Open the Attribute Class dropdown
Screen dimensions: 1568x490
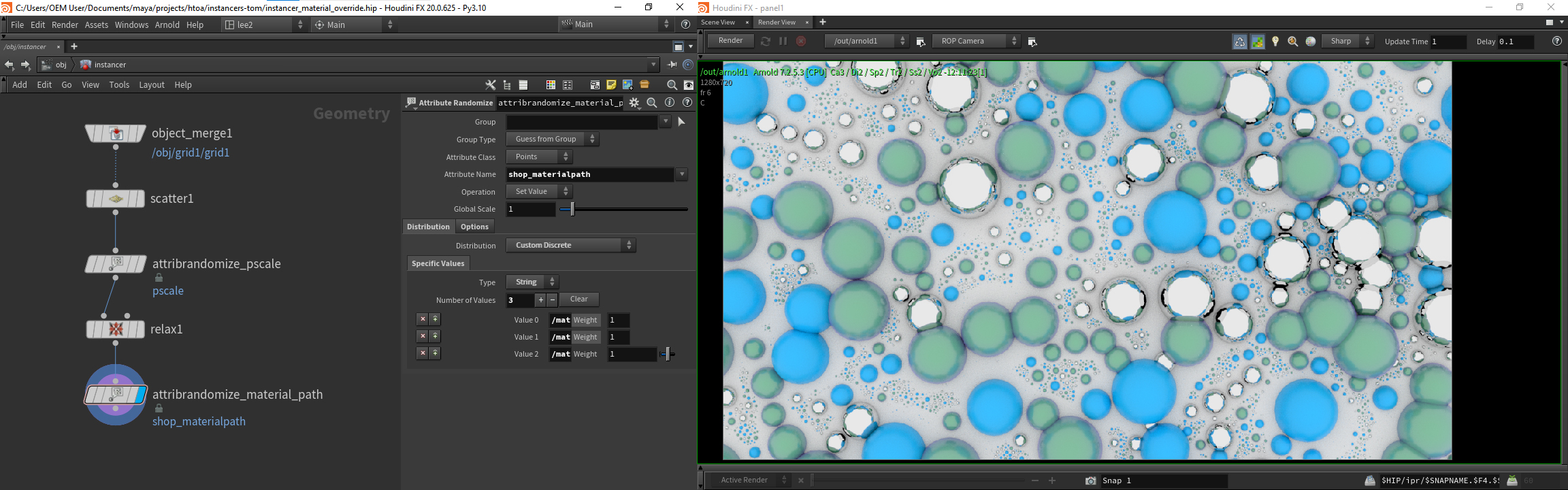(x=540, y=157)
